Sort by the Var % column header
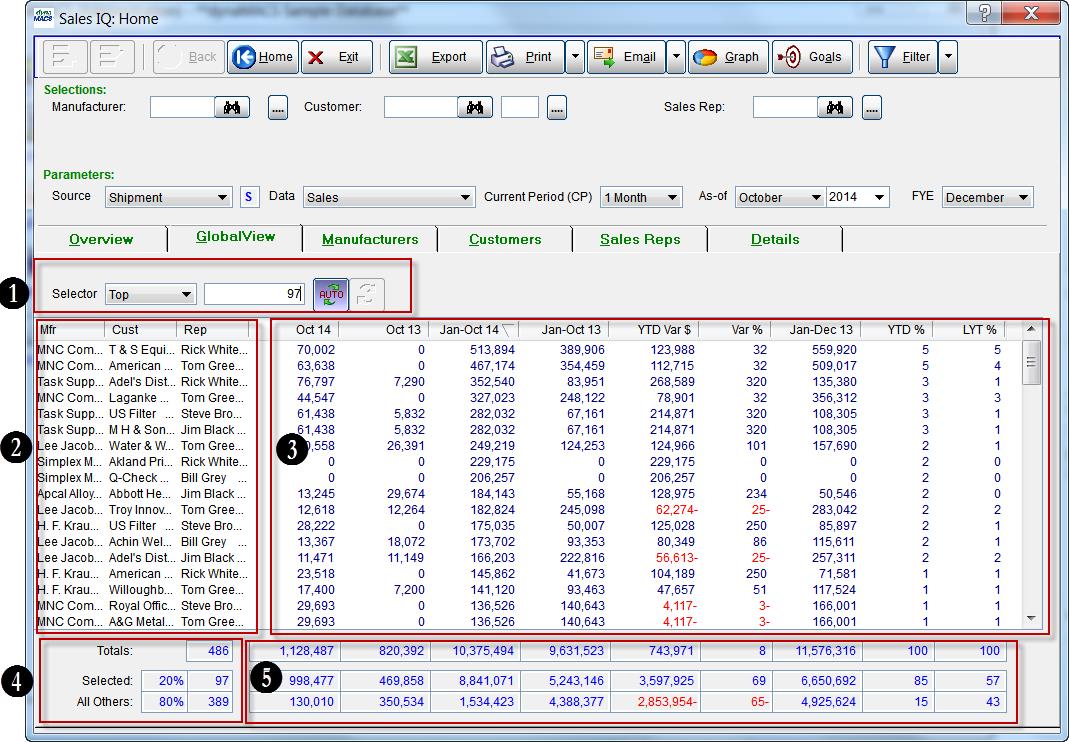 pyautogui.click(x=735, y=329)
